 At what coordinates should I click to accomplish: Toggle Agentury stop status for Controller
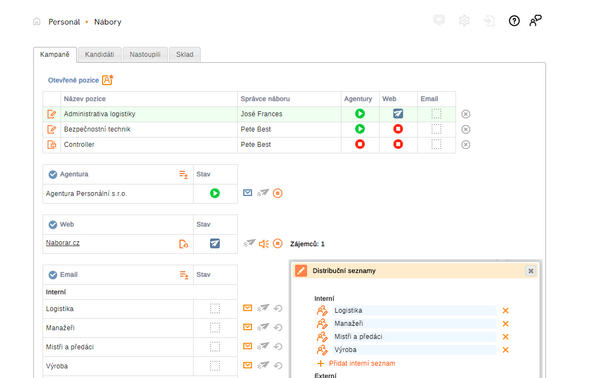point(360,144)
